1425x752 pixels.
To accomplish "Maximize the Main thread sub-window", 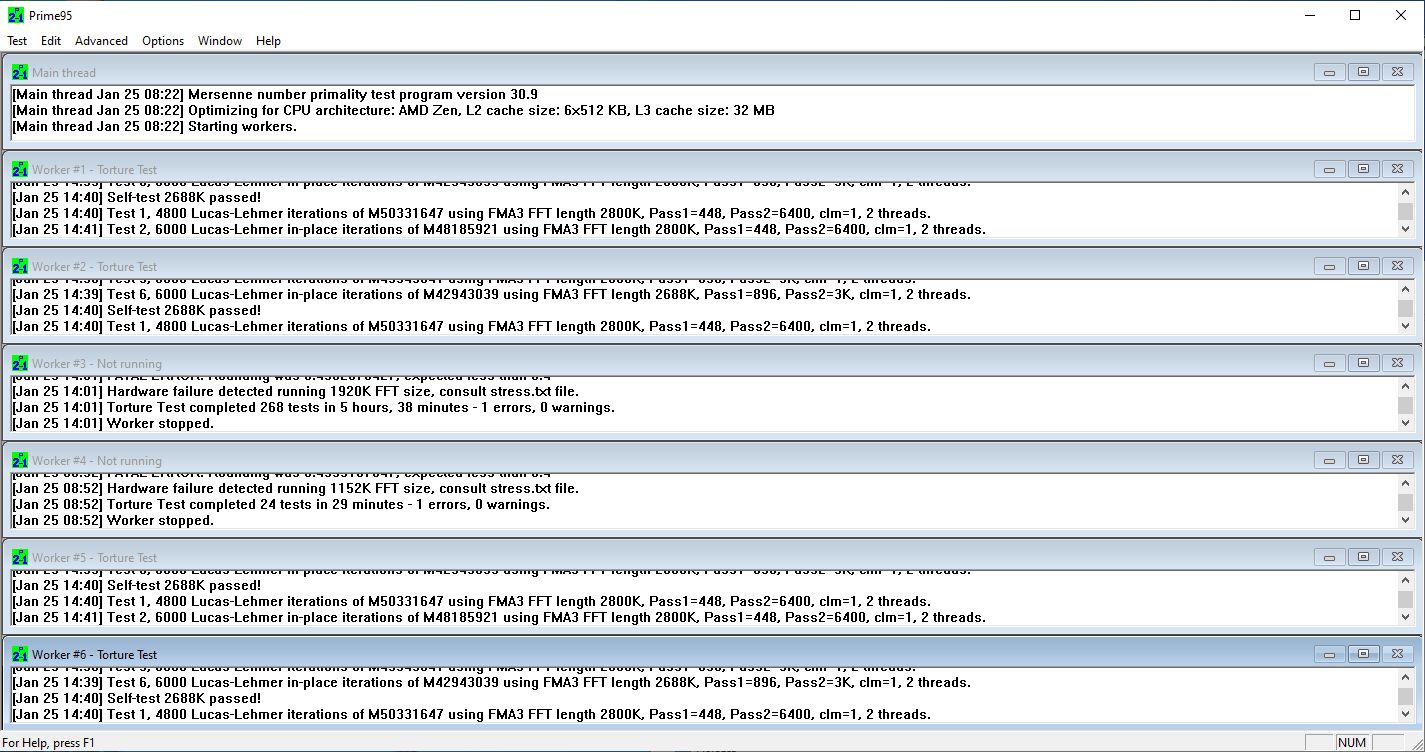I will point(1363,72).
